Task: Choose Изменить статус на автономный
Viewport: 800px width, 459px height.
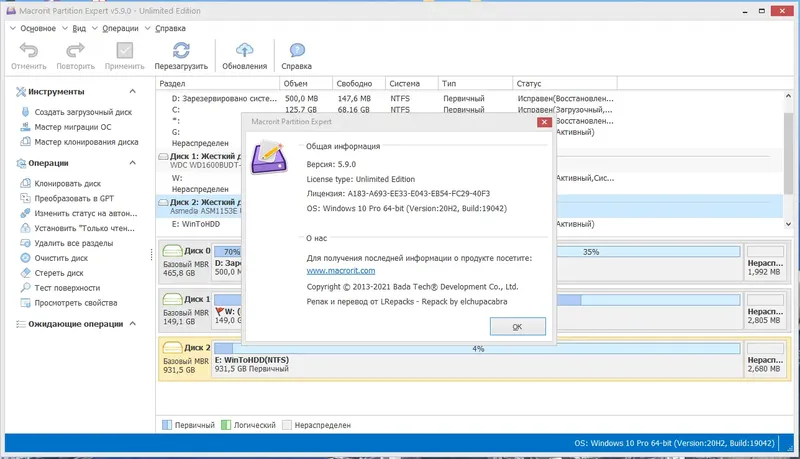Action: click(85, 213)
